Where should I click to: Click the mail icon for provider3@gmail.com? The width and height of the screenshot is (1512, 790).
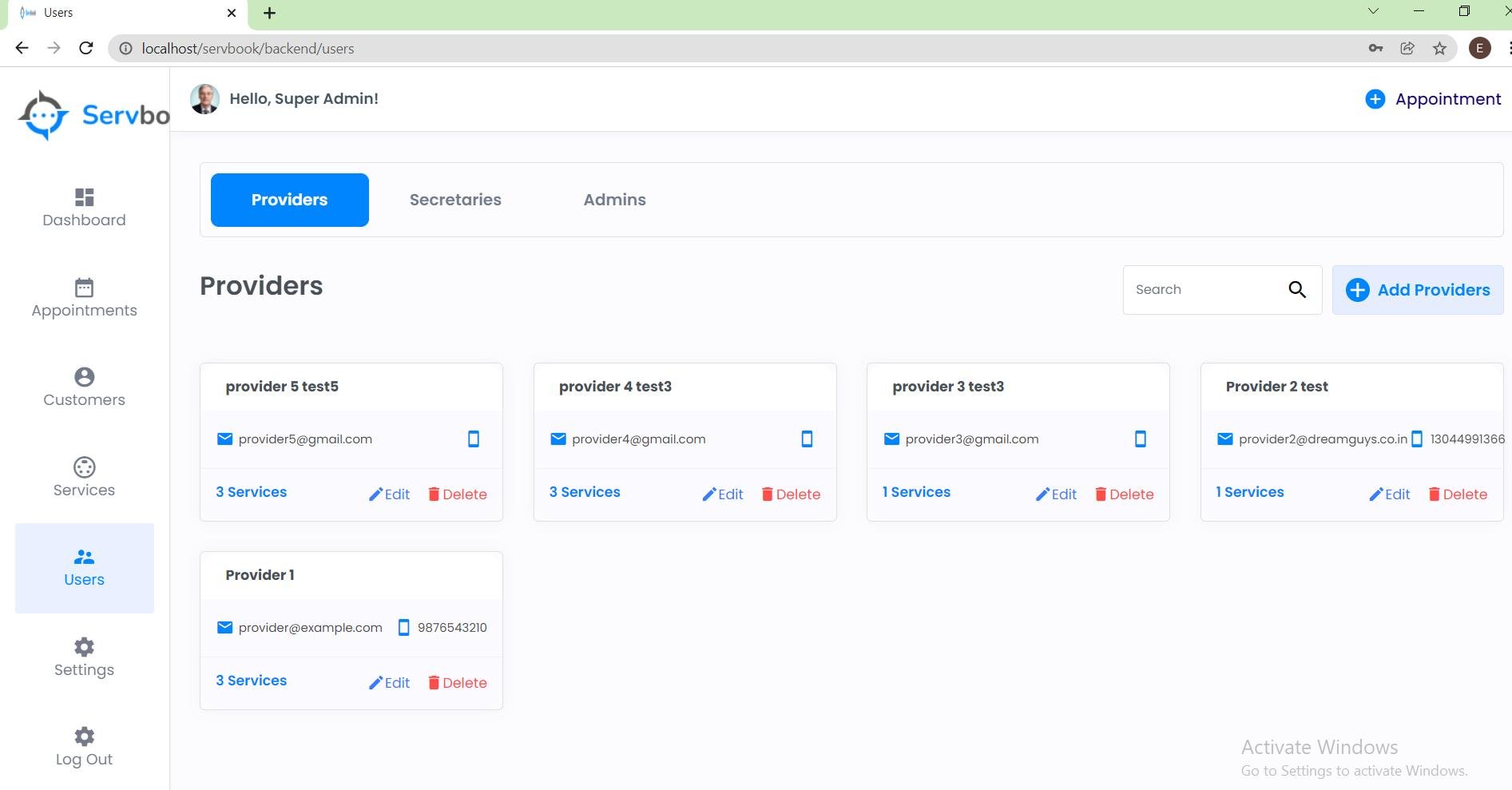point(892,439)
